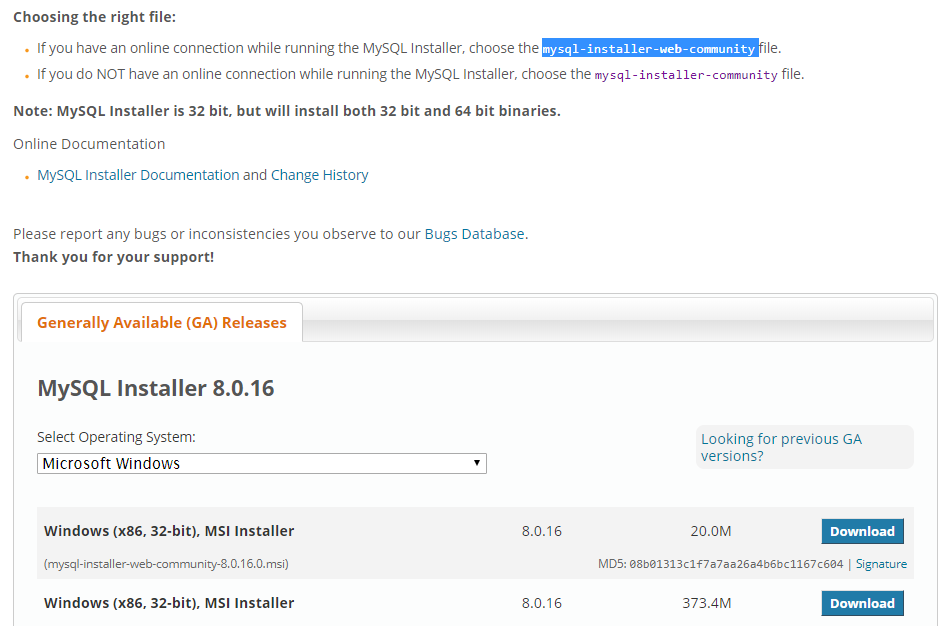Click the Choosing the right file heading
This screenshot has height=626, width=951.
(x=95, y=17)
